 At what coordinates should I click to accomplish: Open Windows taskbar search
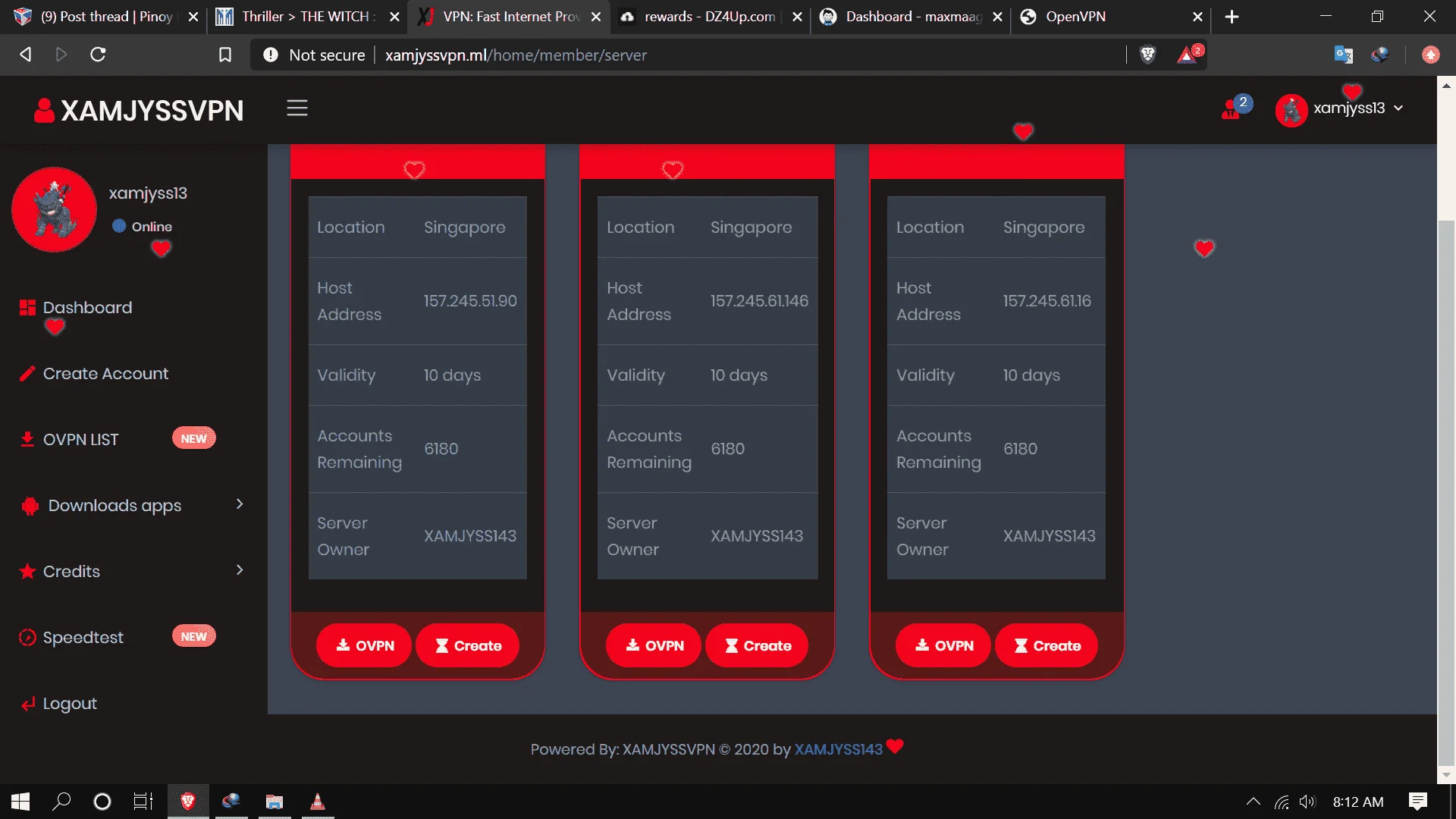pyautogui.click(x=61, y=802)
